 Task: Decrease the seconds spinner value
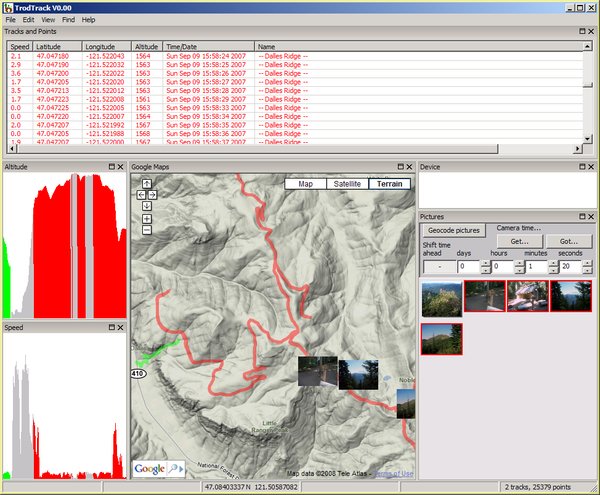[587, 270]
